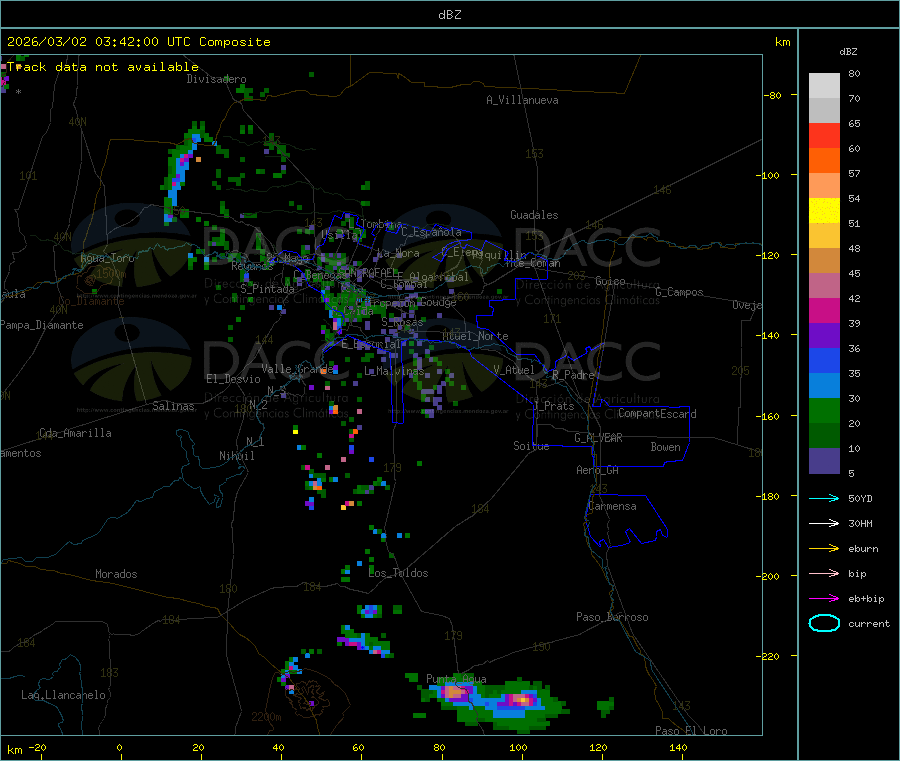This screenshot has height=761, width=900.
Task: Select the light gray 80 dBZ color swatch
Action: pos(824,86)
